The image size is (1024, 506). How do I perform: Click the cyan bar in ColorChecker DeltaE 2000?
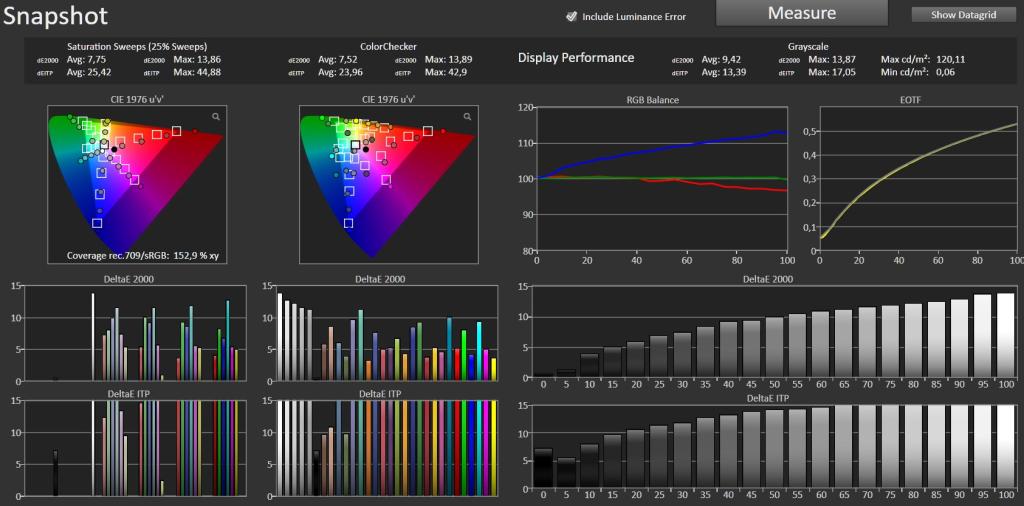coord(479,351)
